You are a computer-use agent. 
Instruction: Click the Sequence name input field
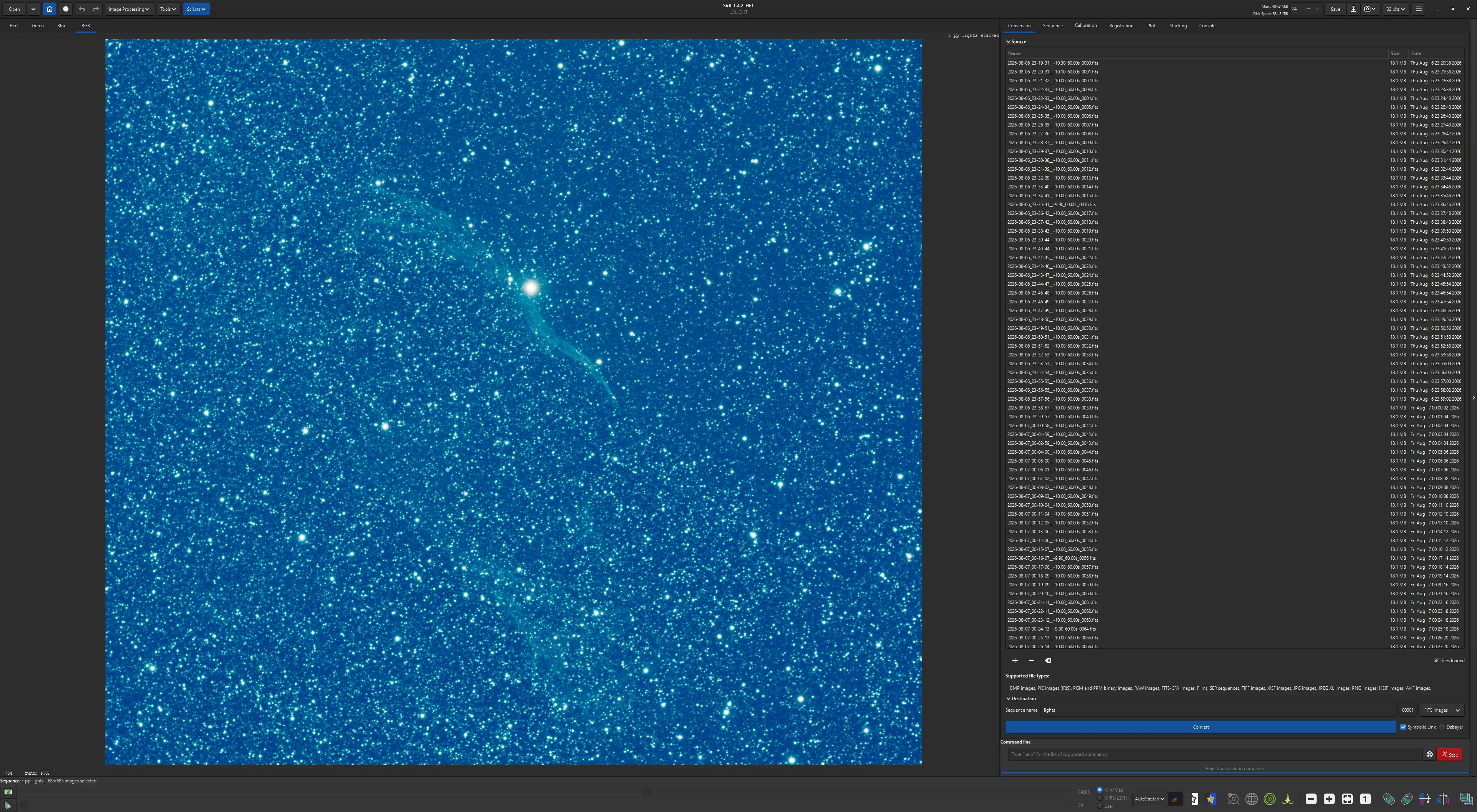[1218, 710]
